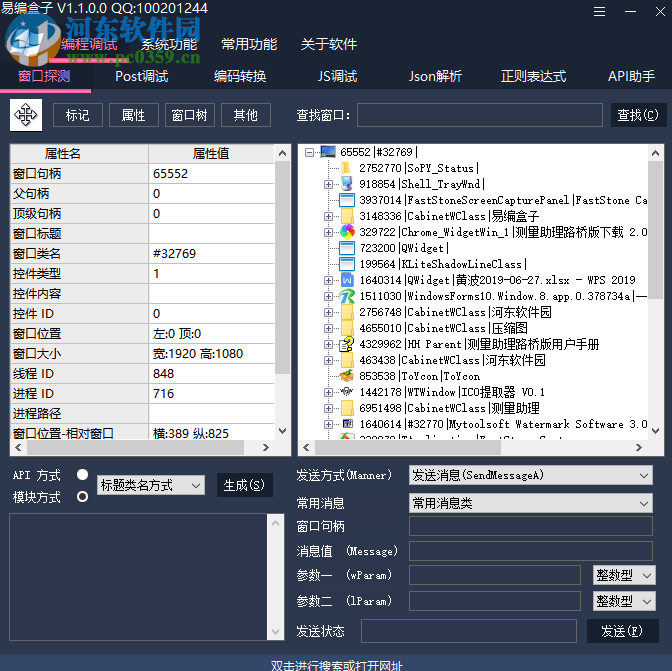The height and width of the screenshot is (671, 672).
Task: Click the colorful Chrome_WidgetWin_1 icon
Action: [347, 232]
